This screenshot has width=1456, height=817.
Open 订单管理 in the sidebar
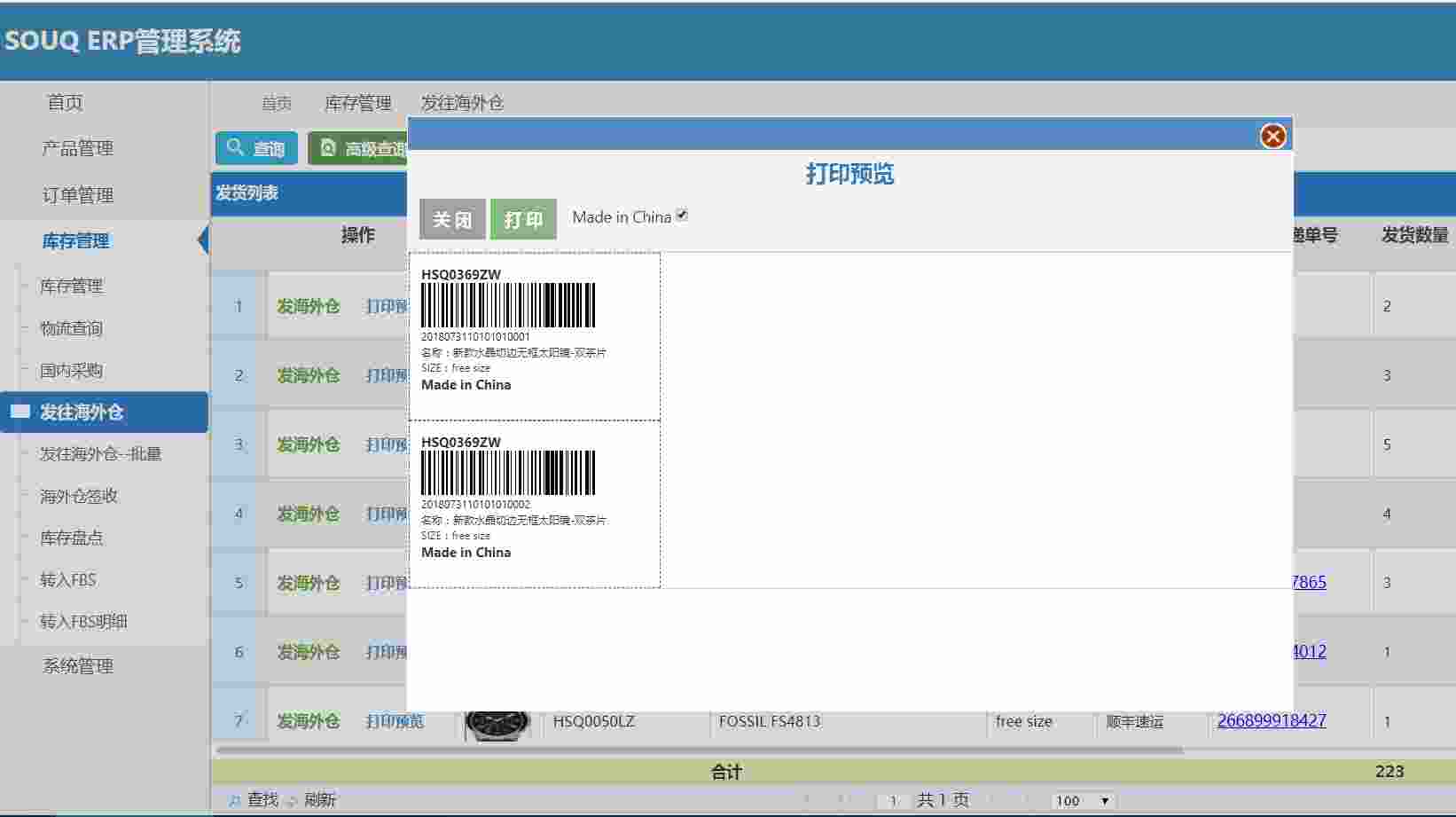[x=78, y=195]
